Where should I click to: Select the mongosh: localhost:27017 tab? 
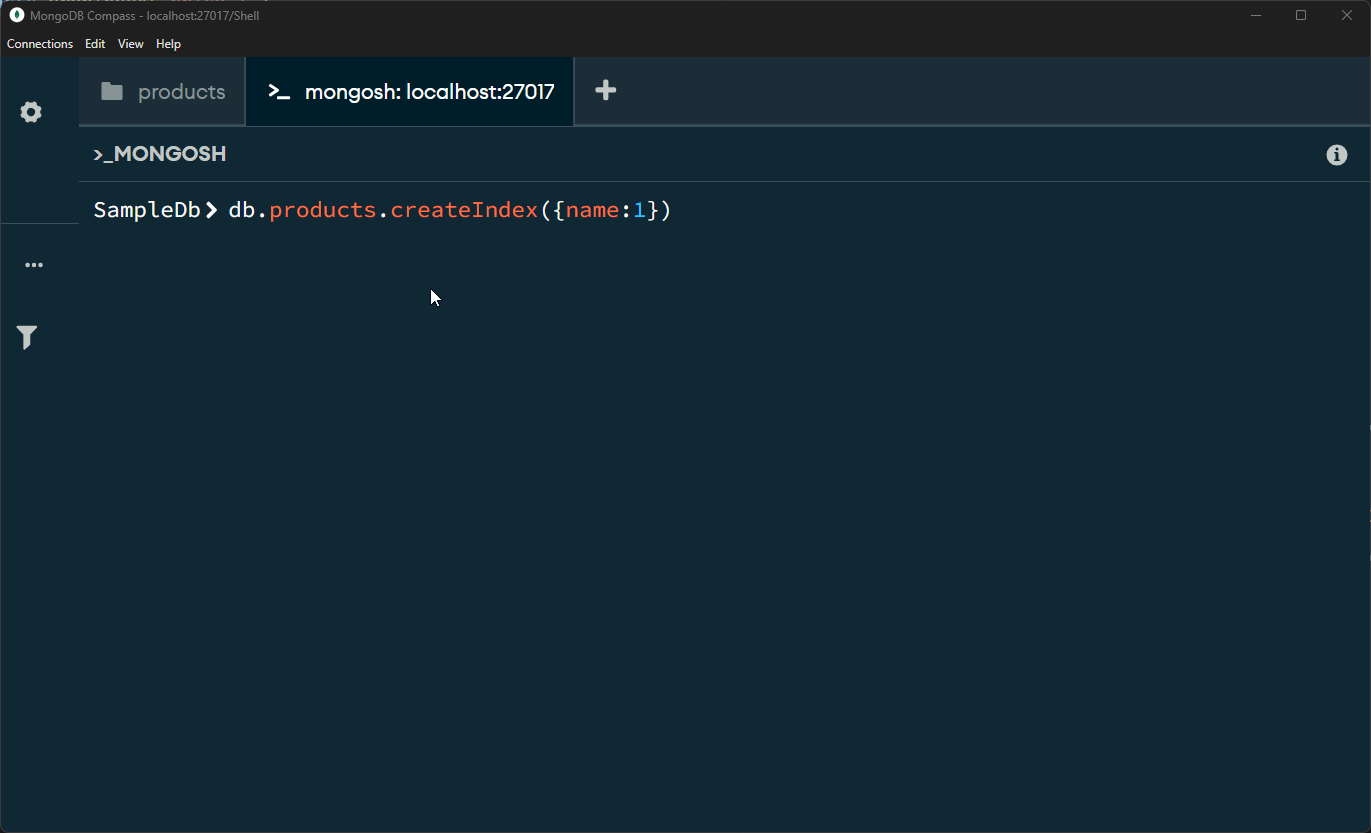[410, 92]
